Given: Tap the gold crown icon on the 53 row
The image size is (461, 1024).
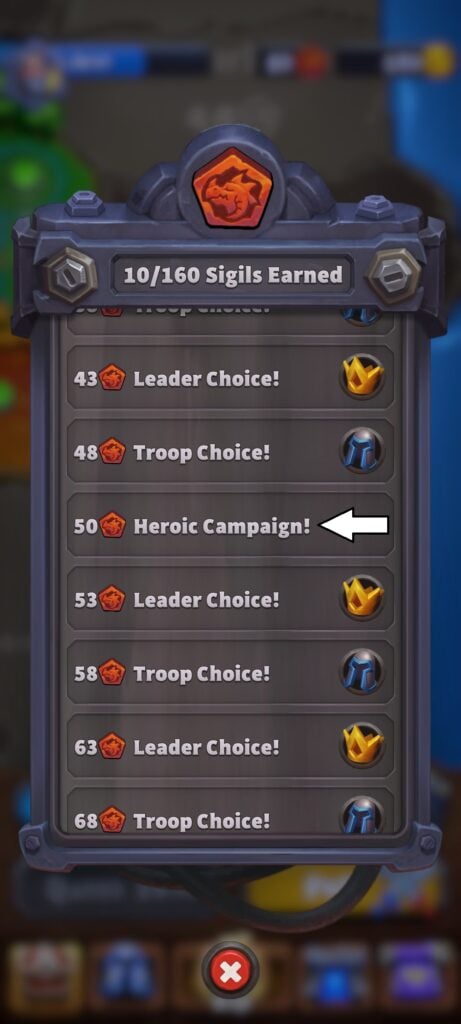Looking at the screenshot, I should click(362, 599).
